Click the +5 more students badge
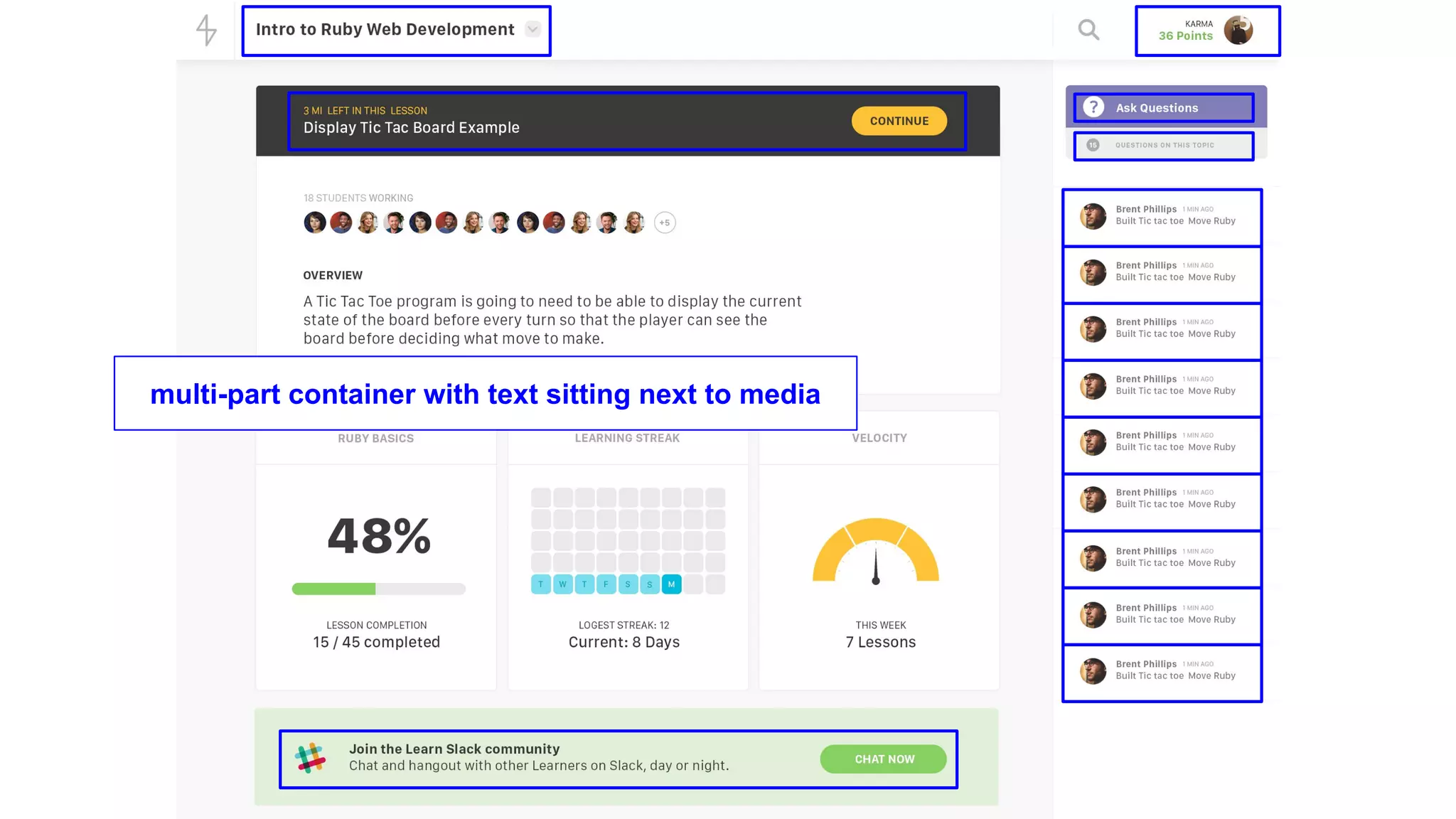 pyautogui.click(x=664, y=223)
